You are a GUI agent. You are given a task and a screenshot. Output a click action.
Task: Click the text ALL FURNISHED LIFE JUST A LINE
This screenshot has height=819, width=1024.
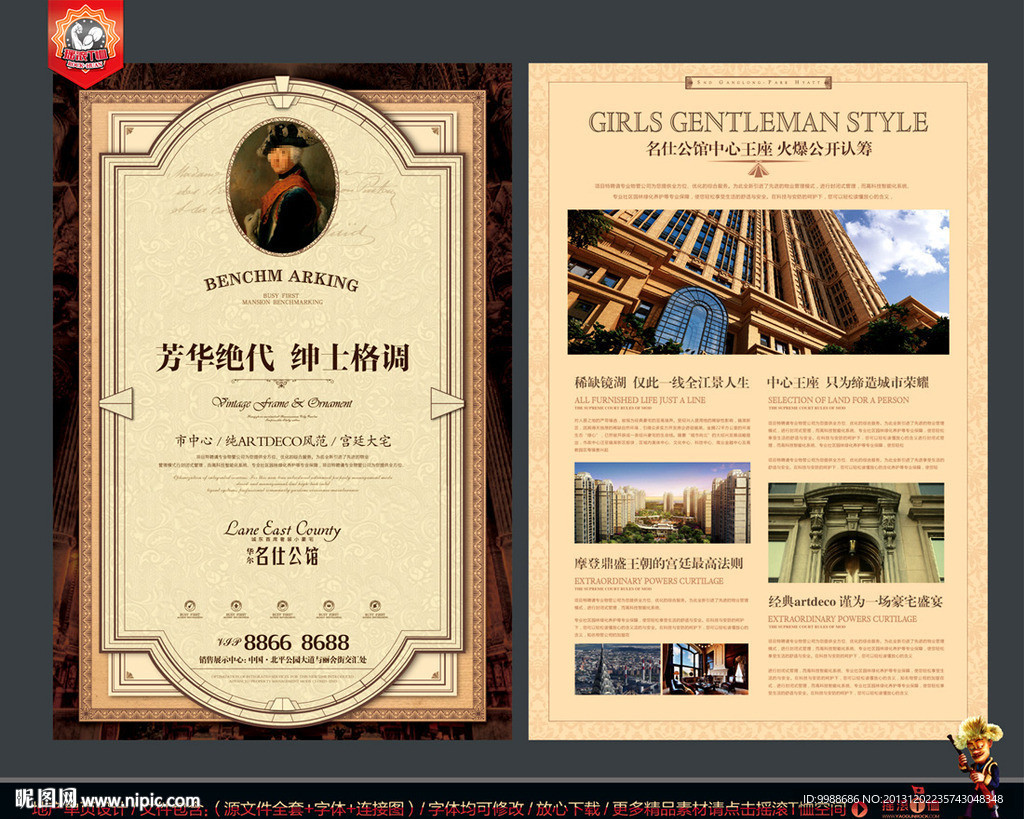640,400
